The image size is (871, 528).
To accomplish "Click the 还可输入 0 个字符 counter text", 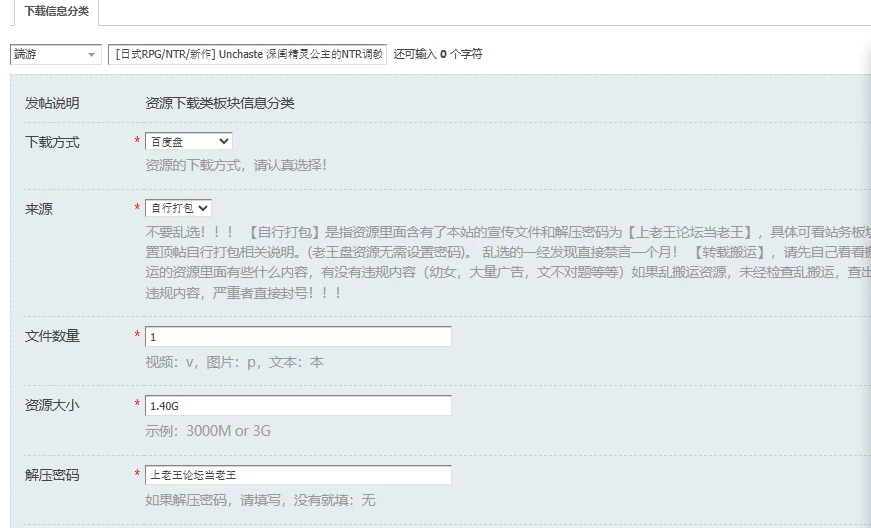I will click(x=438, y=54).
